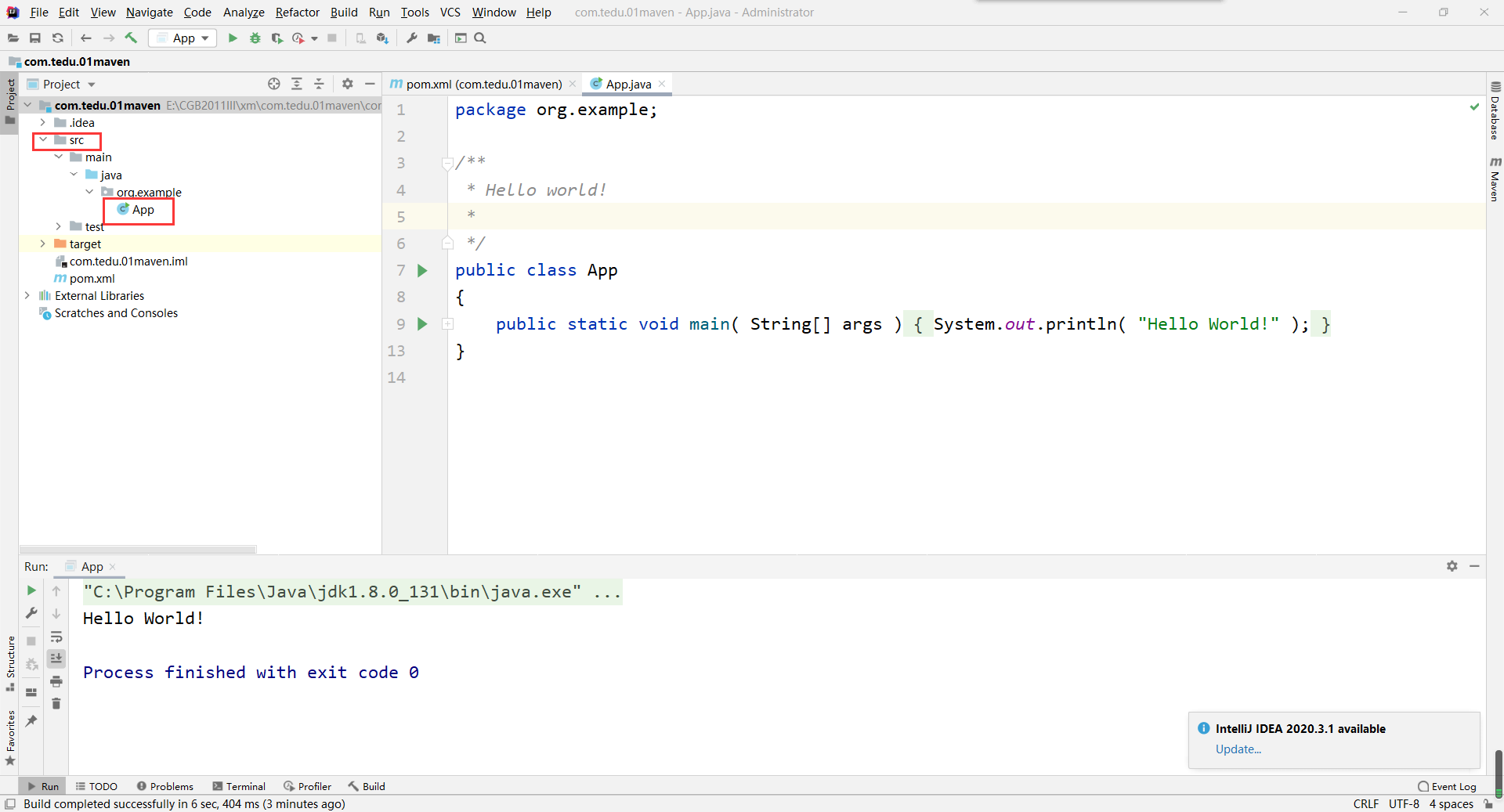
Task: Expand the .idea folder
Action: point(43,122)
